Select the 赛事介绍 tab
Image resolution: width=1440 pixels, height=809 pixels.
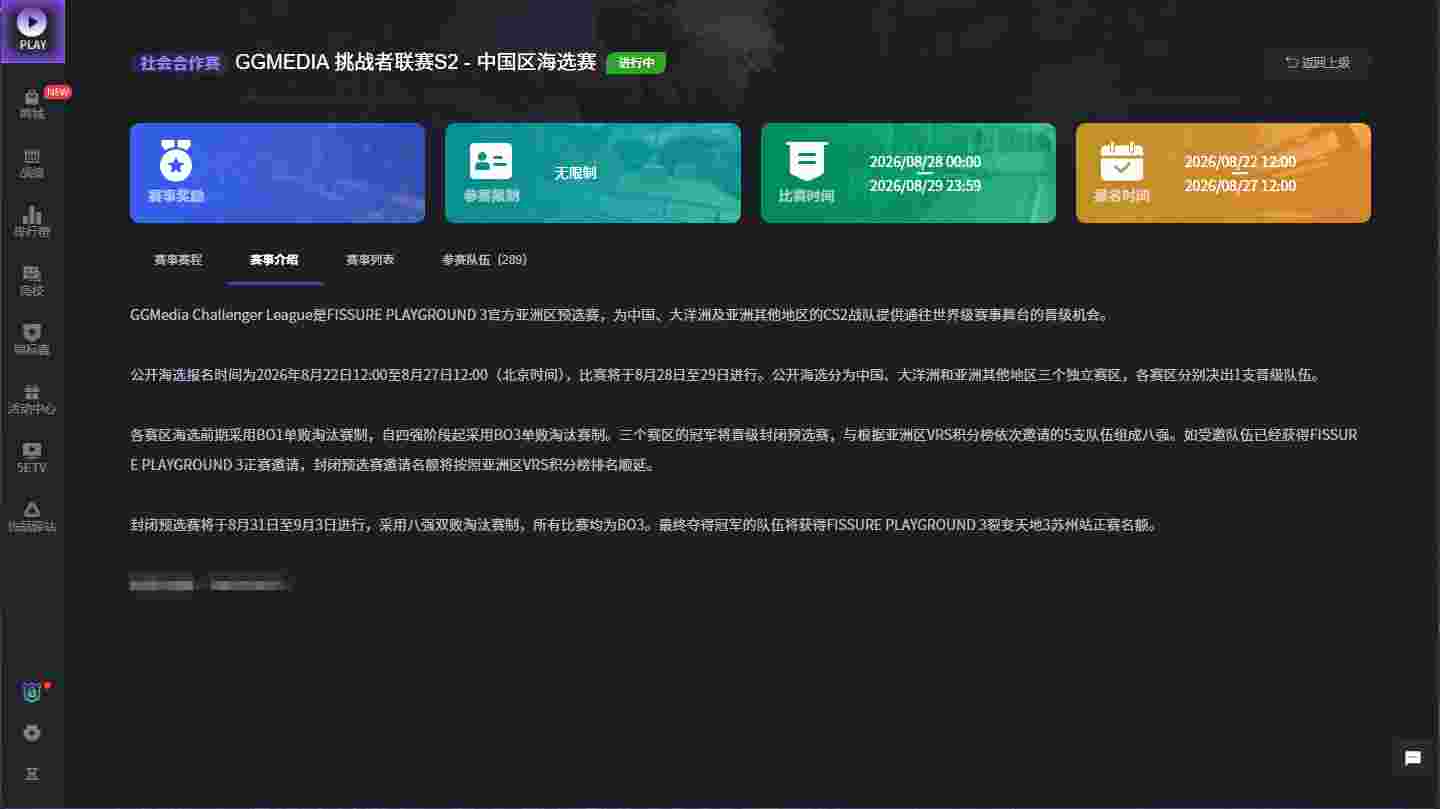point(274,260)
